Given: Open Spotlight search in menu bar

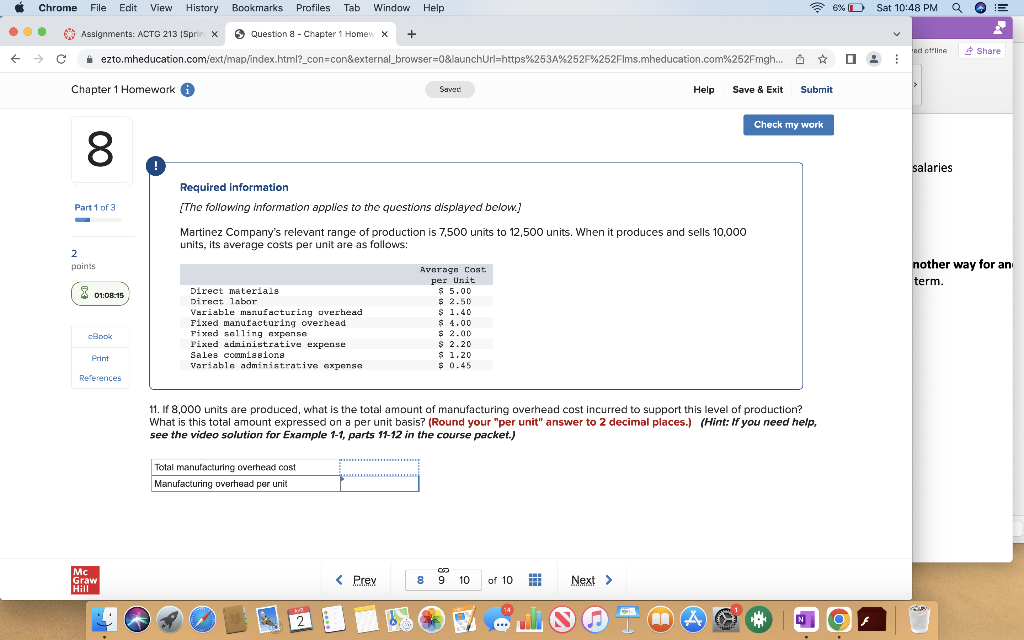Looking at the screenshot, I should click(x=957, y=8).
